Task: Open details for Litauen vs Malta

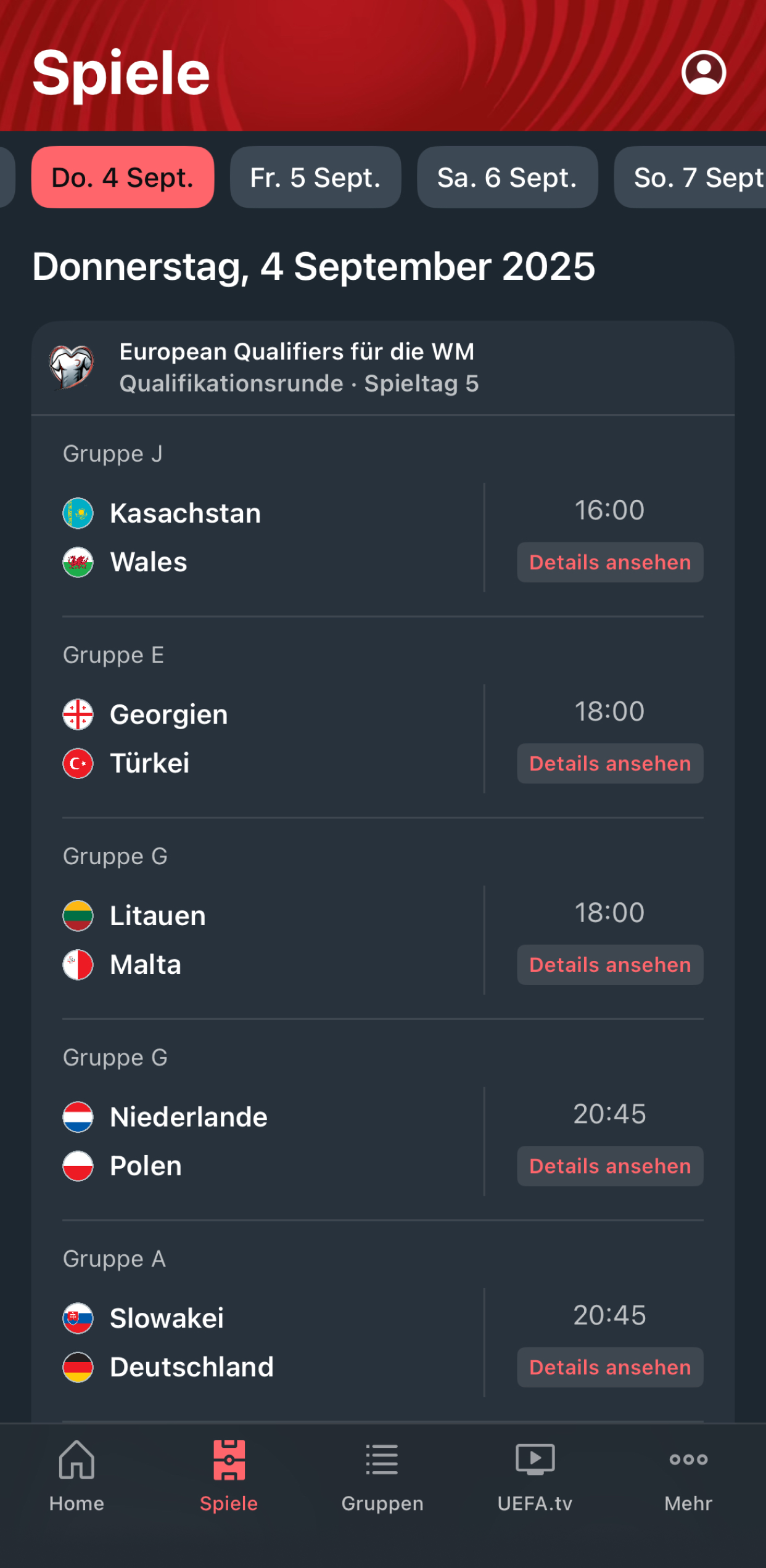Action: pyautogui.click(x=610, y=965)
